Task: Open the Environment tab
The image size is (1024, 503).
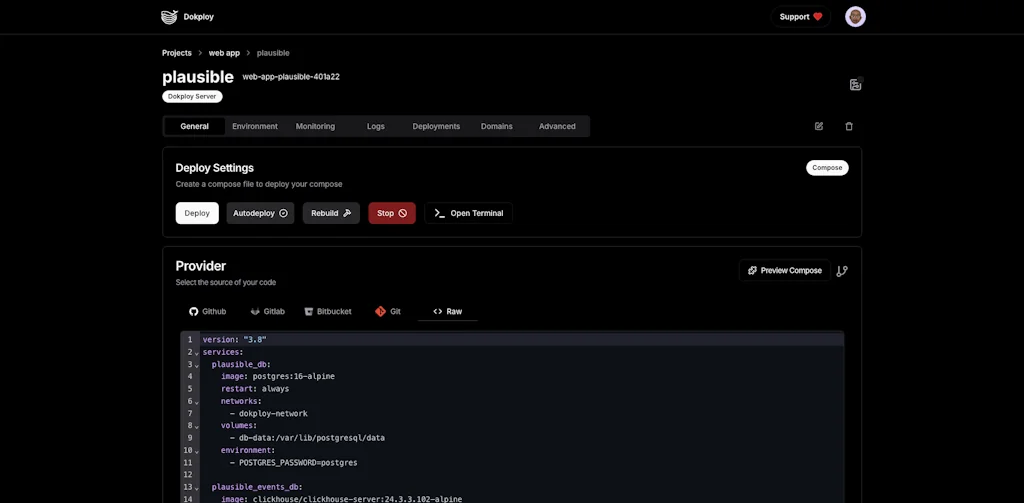Action: point(255,126)
